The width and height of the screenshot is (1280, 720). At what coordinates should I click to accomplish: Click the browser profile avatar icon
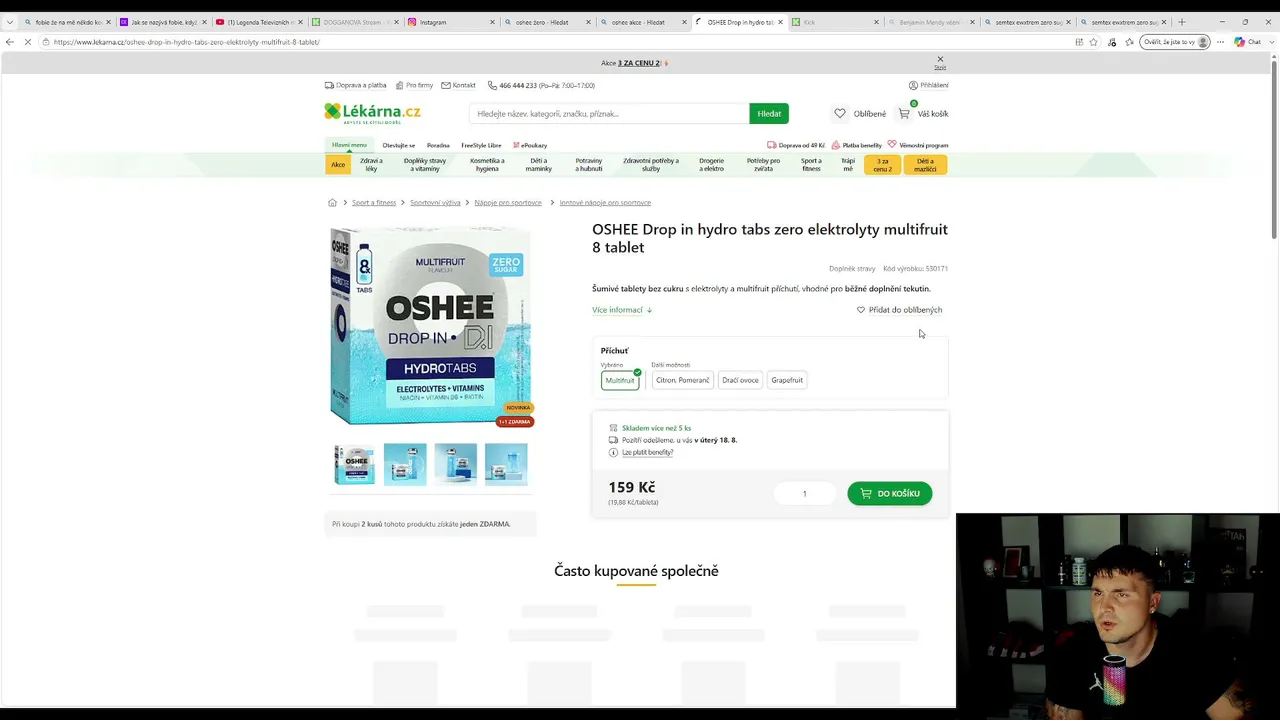tap(1203, 42)
